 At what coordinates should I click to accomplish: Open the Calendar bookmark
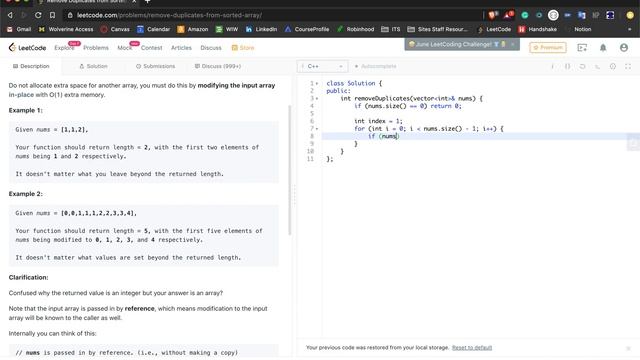(x=153, y=29)
